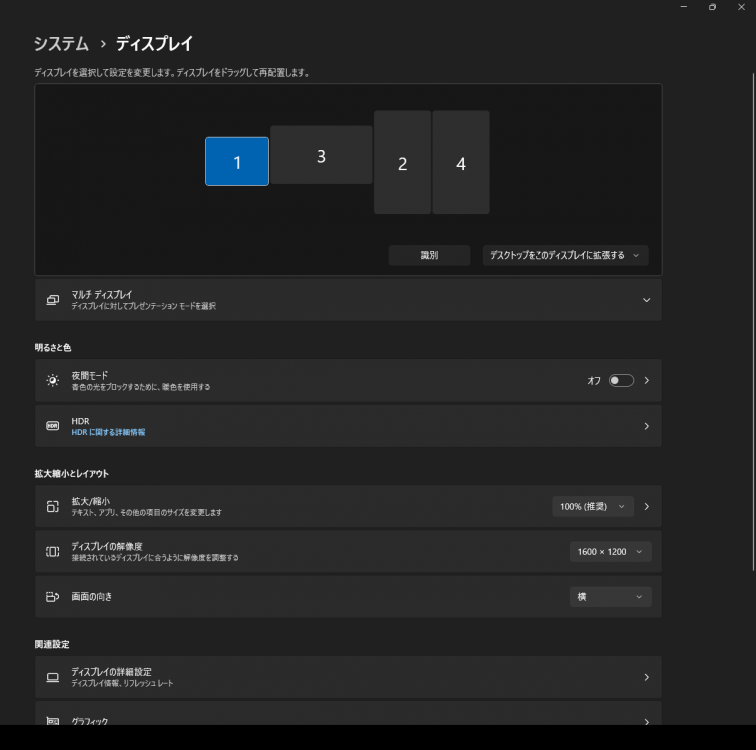
Task: Click the night mode sun icon
Action: click(53, 381)
